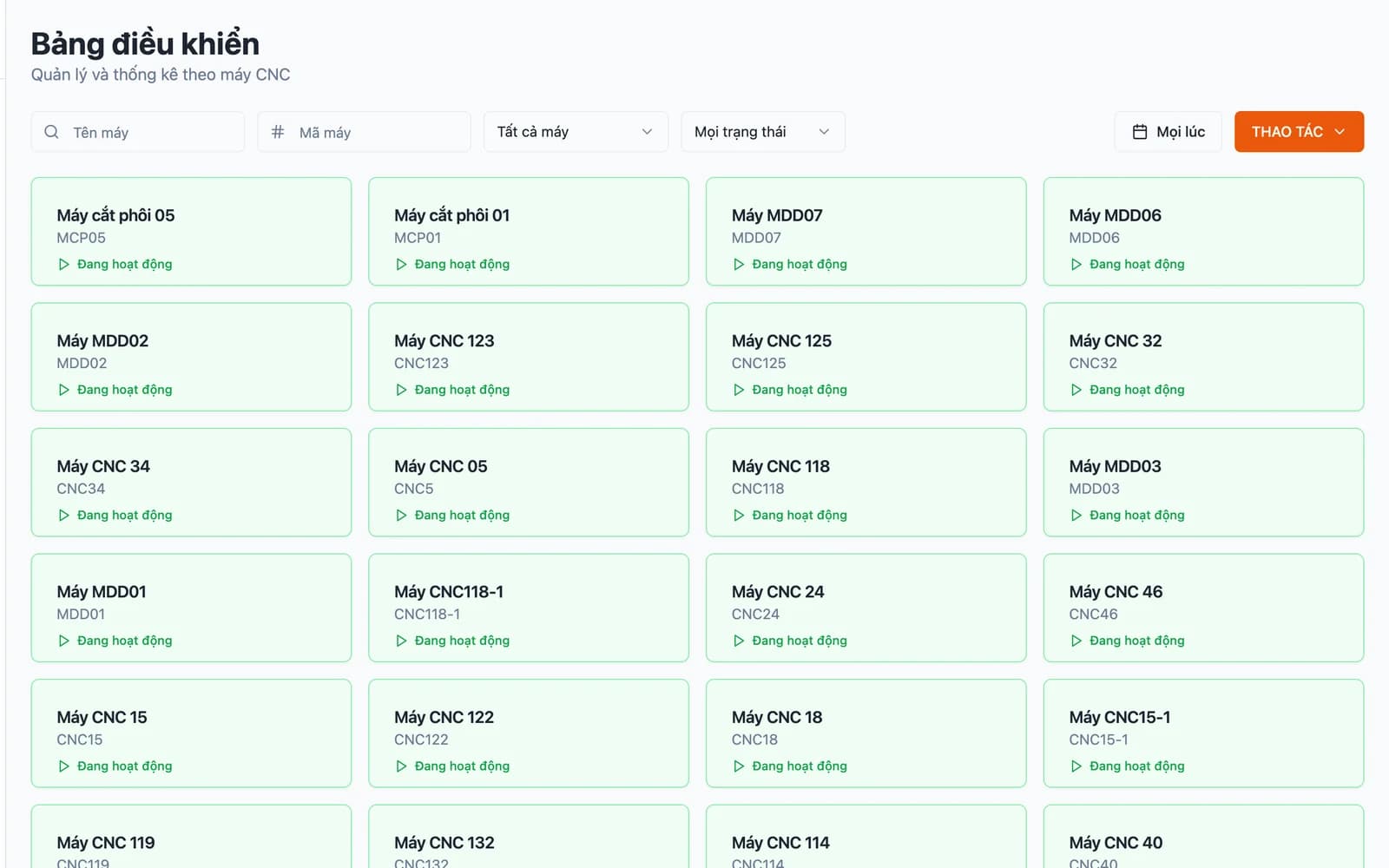
Task: Click play status icon on Máy CNC 123 card
Action: [x=401, y=390]
